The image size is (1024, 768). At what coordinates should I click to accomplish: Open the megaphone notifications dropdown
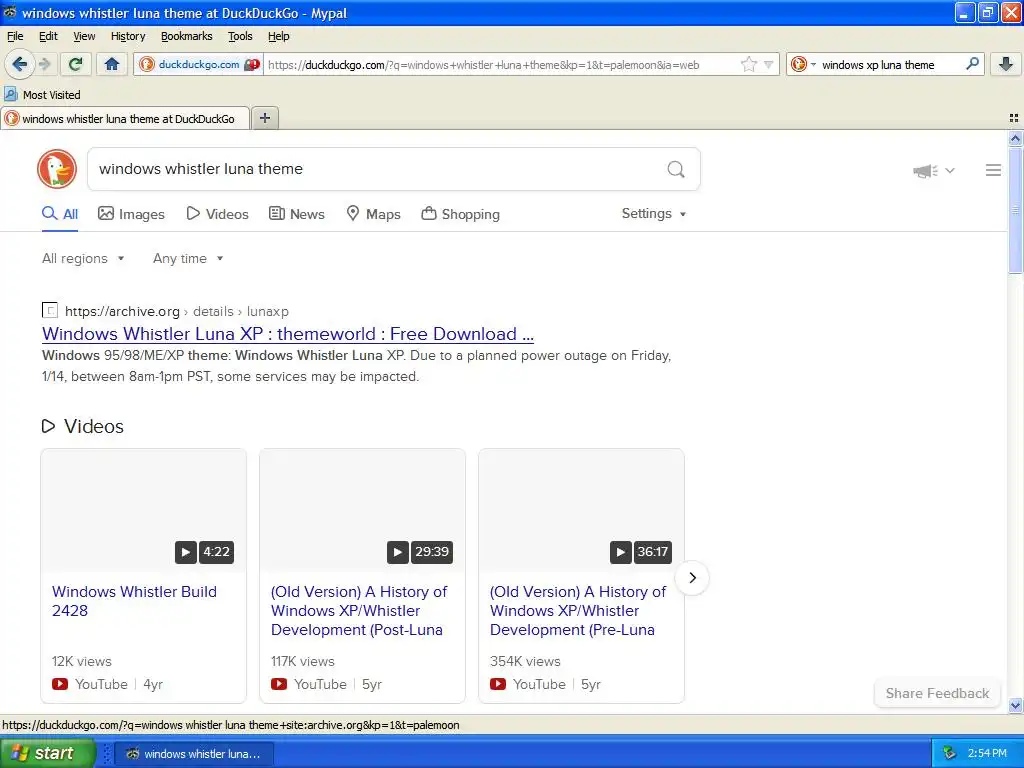933,170
